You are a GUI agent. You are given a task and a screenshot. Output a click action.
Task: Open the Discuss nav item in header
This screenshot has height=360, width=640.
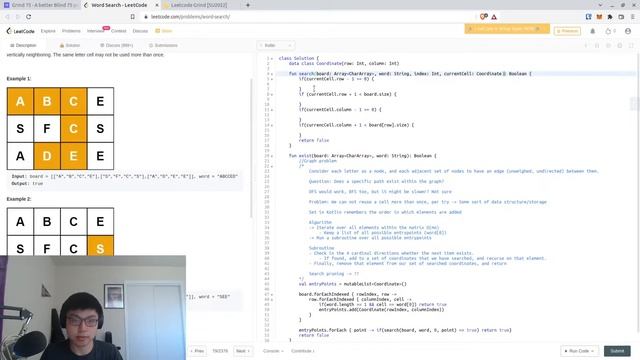click(140, 31)
